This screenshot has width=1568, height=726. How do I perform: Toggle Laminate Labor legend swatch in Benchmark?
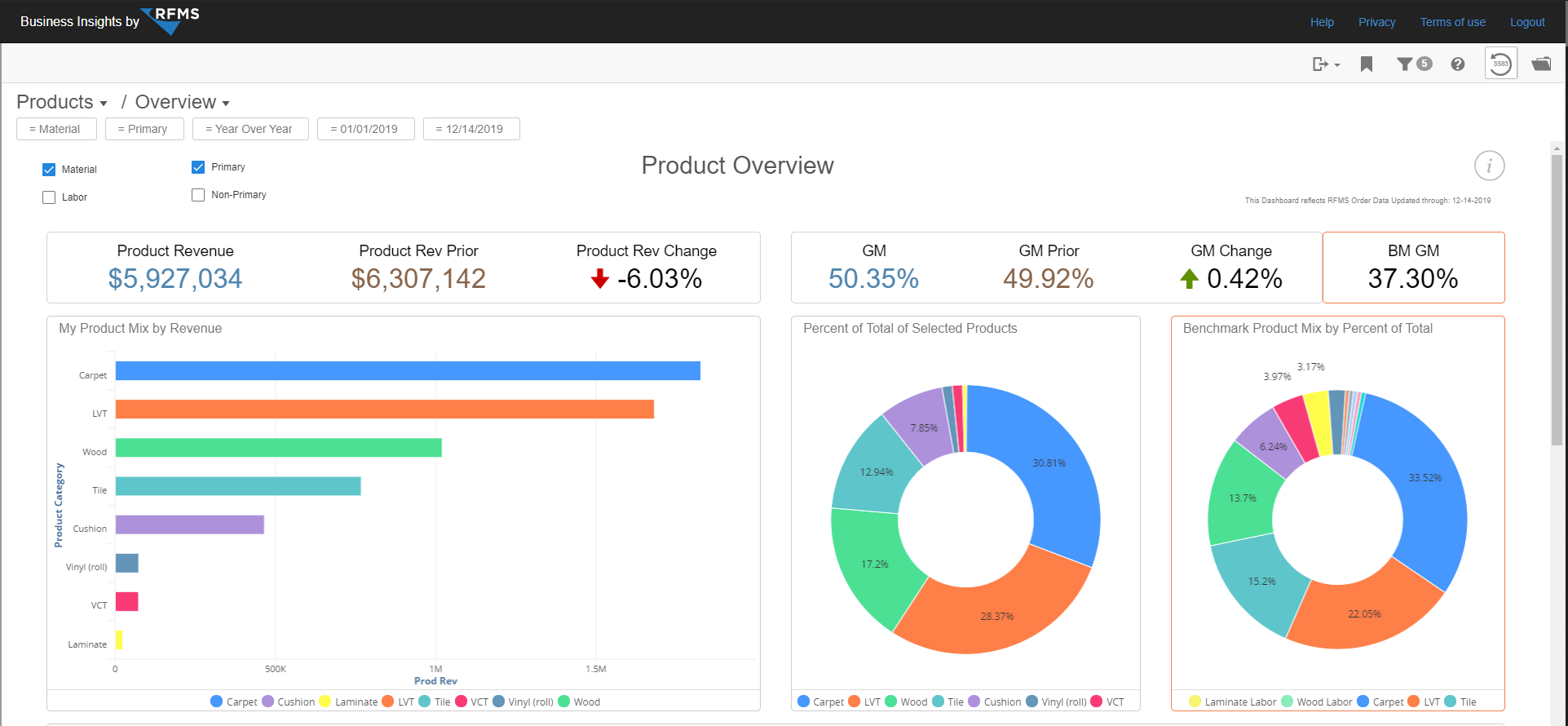point(1195,702)
